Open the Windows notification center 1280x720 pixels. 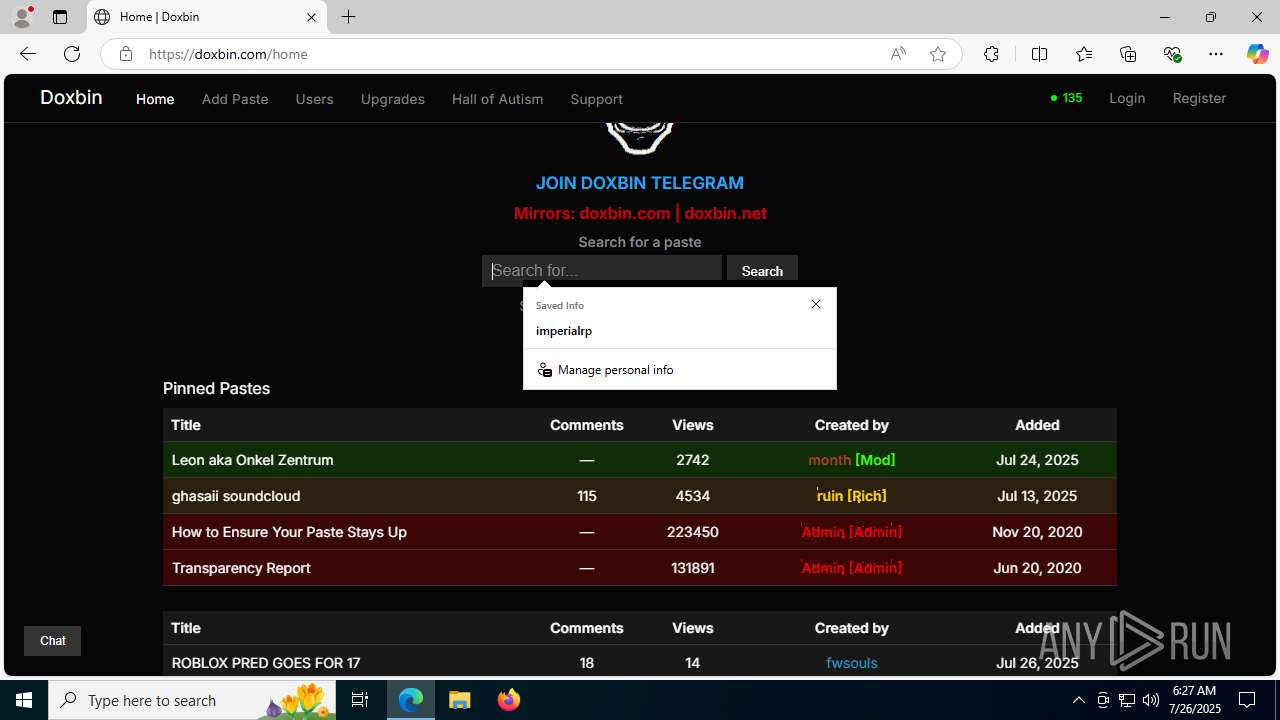tap(1248, 700)
